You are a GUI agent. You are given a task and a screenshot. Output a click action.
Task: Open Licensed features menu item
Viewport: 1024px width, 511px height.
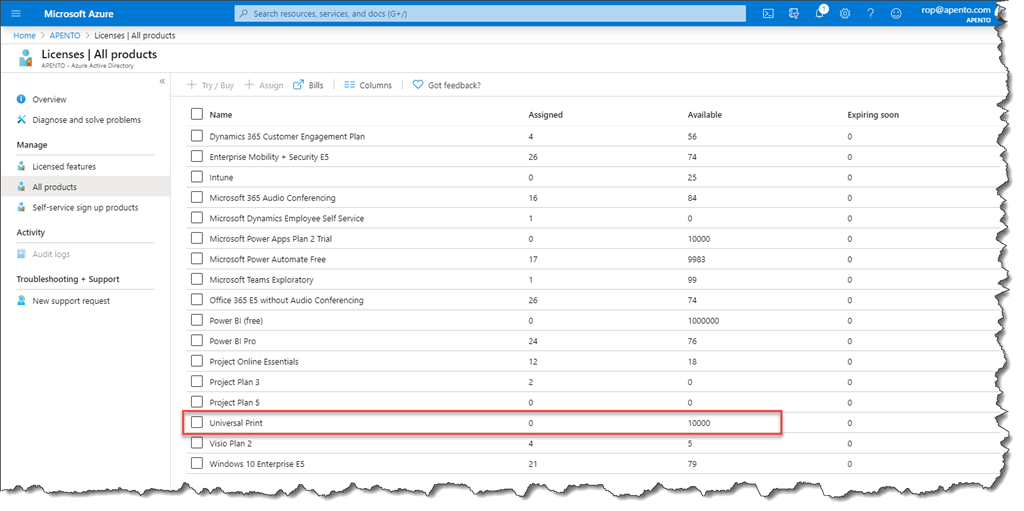click(x=64, y=167)
